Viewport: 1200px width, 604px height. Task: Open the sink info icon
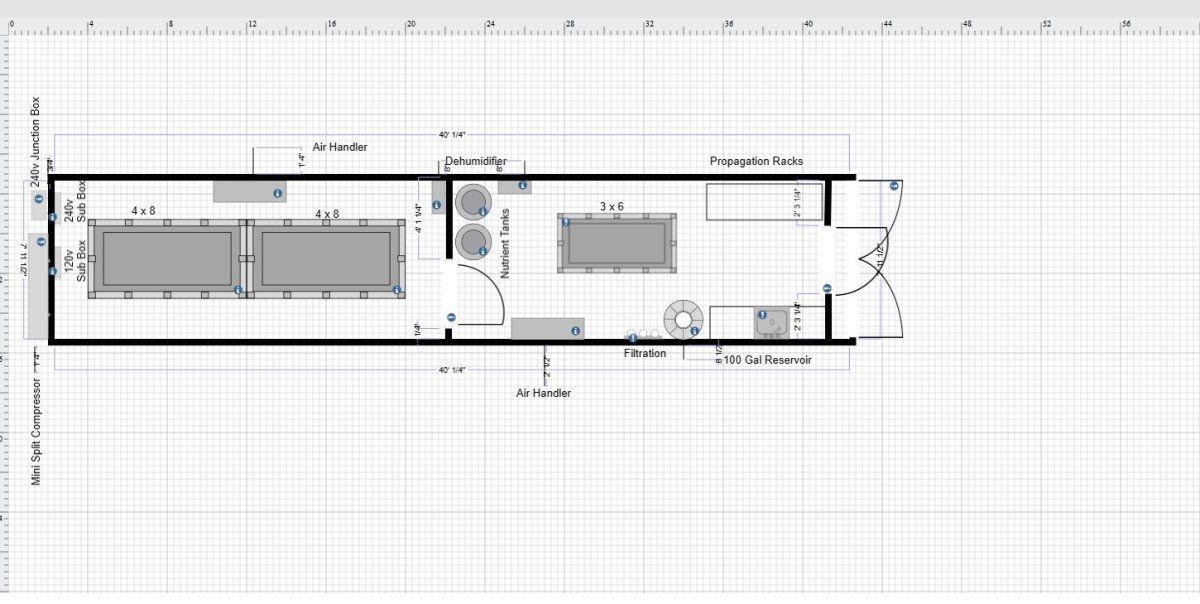pos(763,315)
